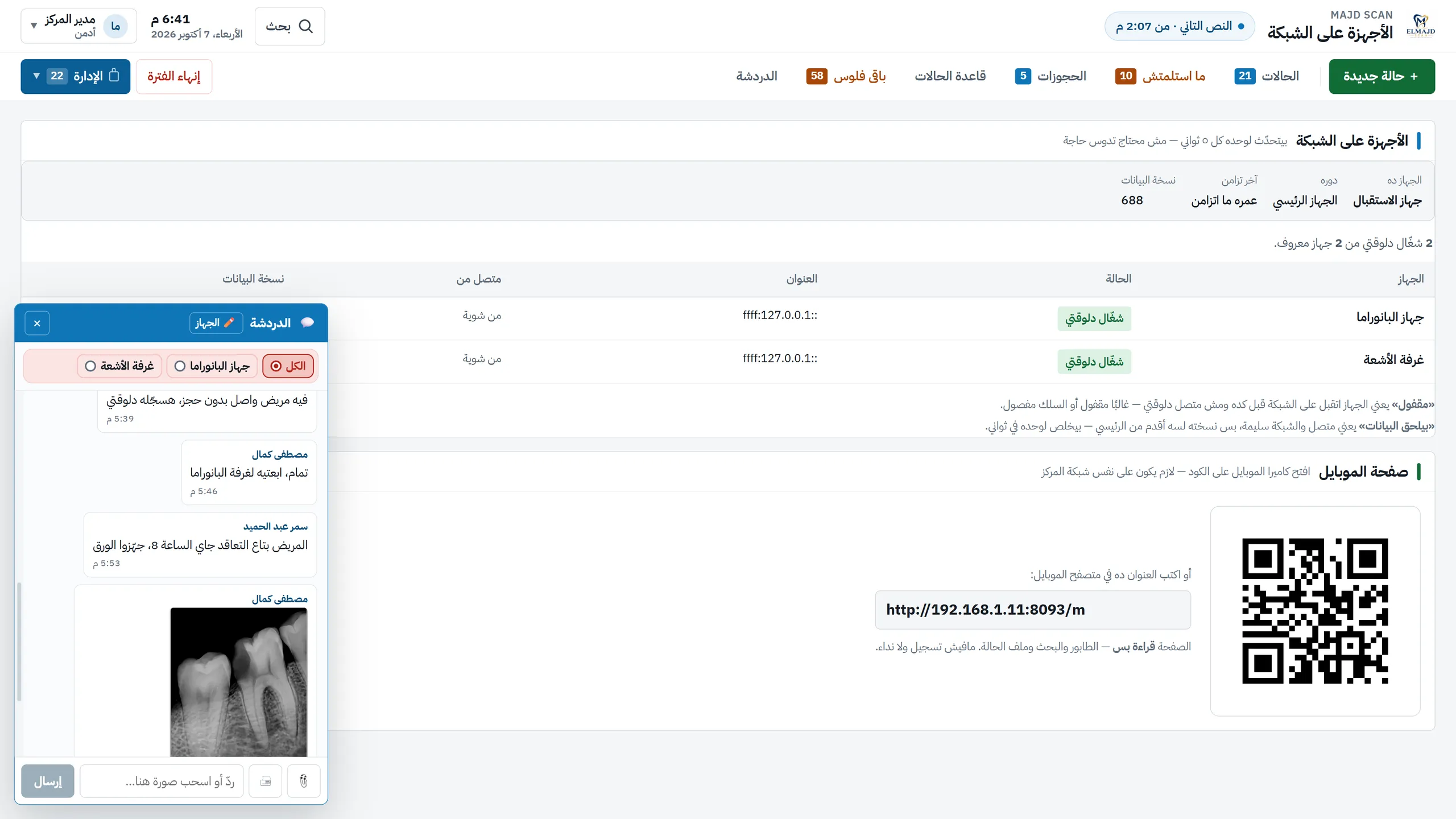1456x819 pixels.
Task: Click the جهاز الاستقبال device value
Action: pos(1387,200)
